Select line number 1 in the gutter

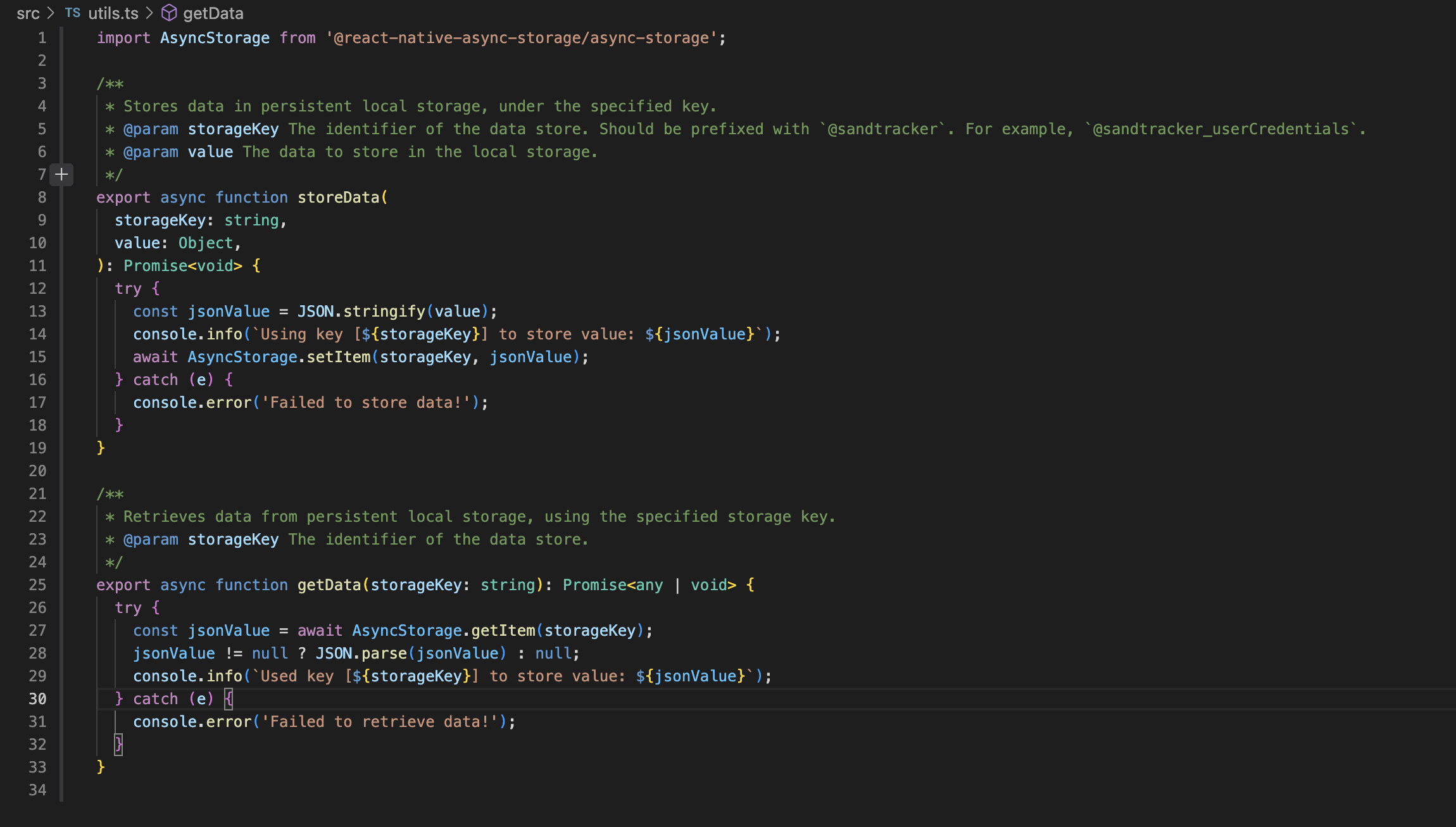tap(42, 38)
